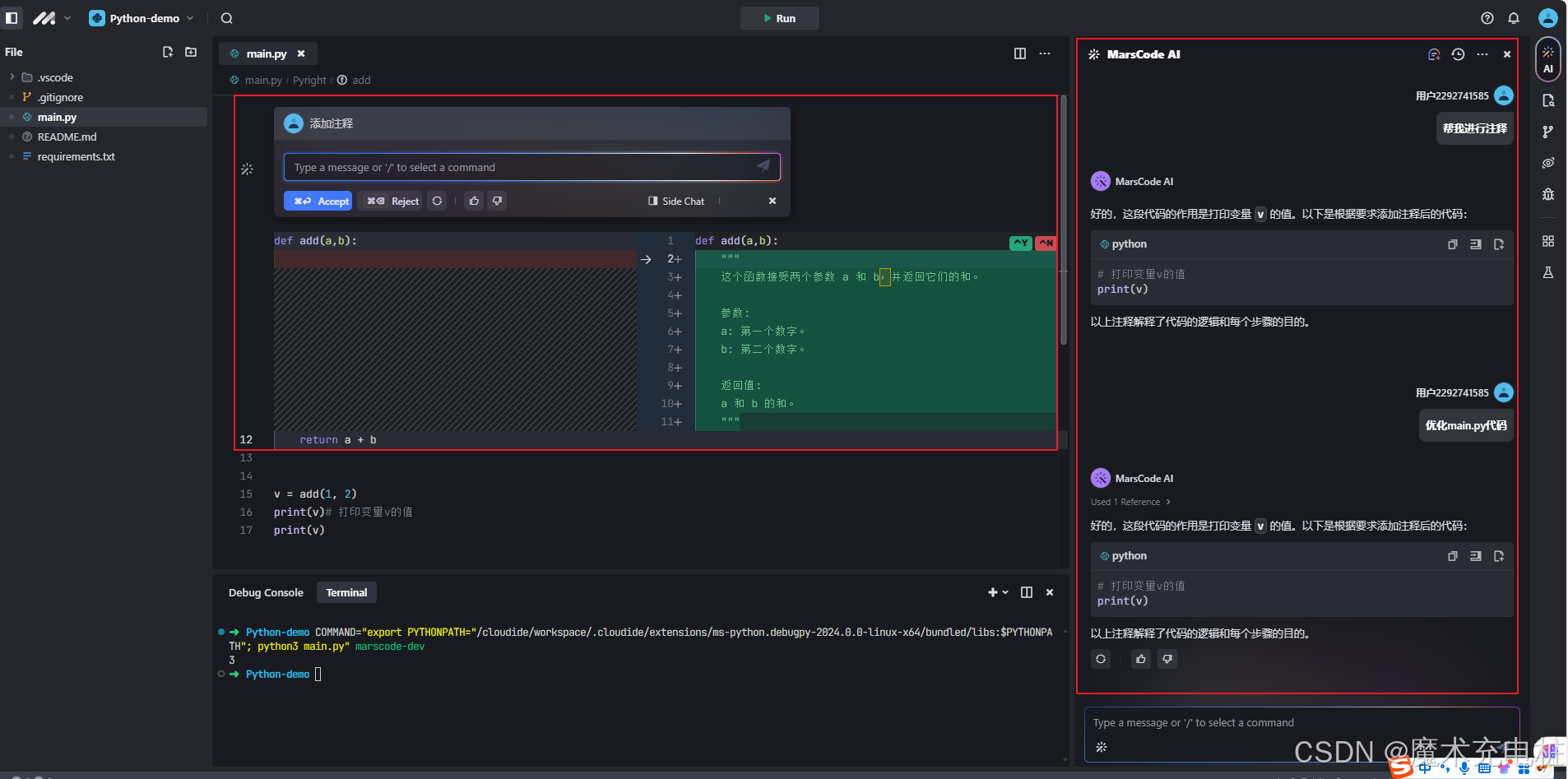Close the main.py editor tab
The image size is (1568, 779).
301,53
